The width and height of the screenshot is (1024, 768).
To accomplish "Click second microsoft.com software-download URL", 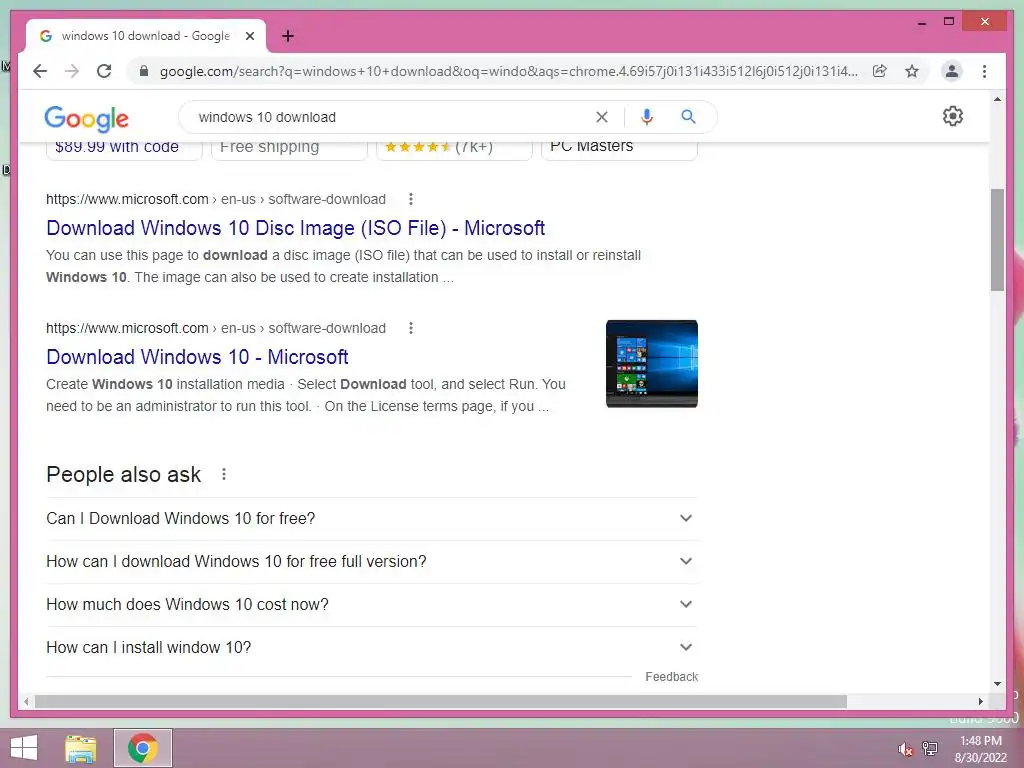I will coord(216,328).
